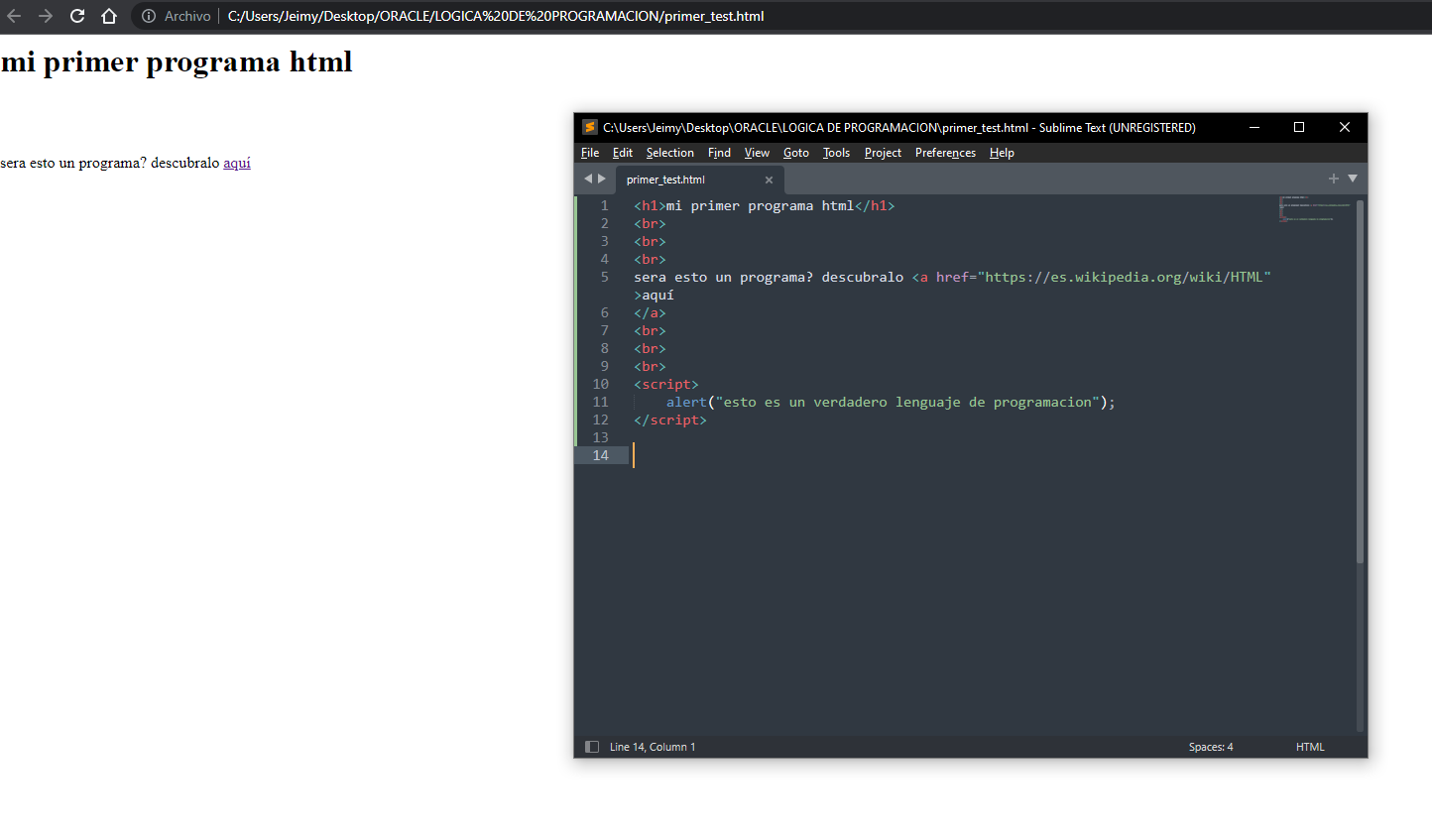Click line number 1 in the gutter
Image resolution: width=1432 pixels, height=840 pixels.
pyautogui.click(x=604, y=205)
